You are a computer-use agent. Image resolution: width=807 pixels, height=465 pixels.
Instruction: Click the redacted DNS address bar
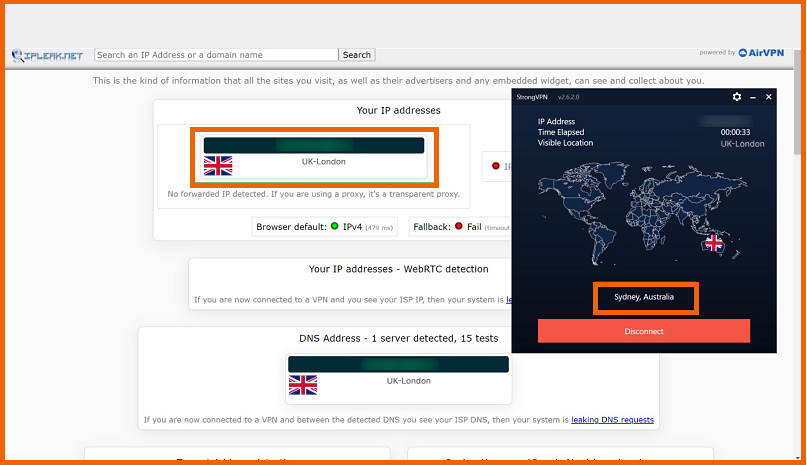coord(398,364)
